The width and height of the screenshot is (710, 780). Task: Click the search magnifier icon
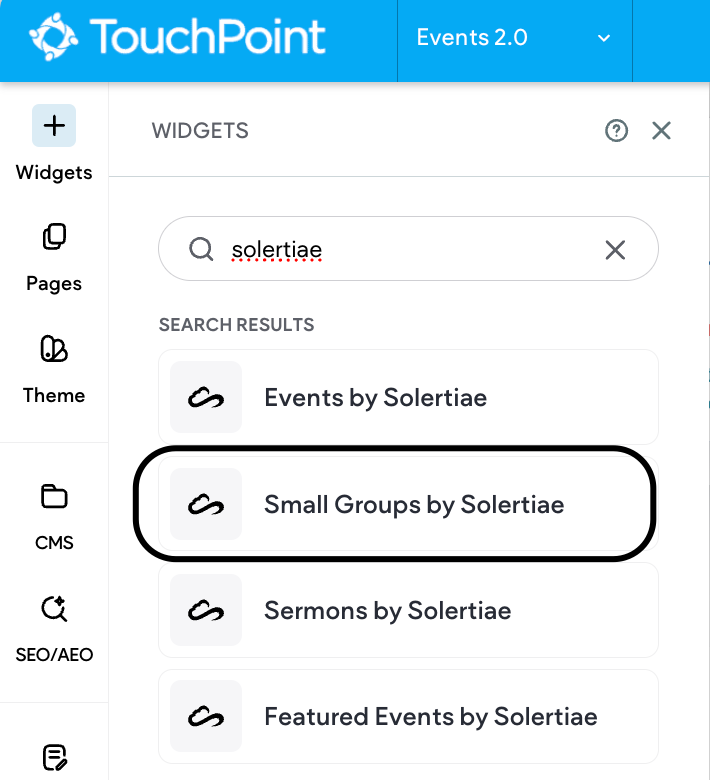point(201,249)
